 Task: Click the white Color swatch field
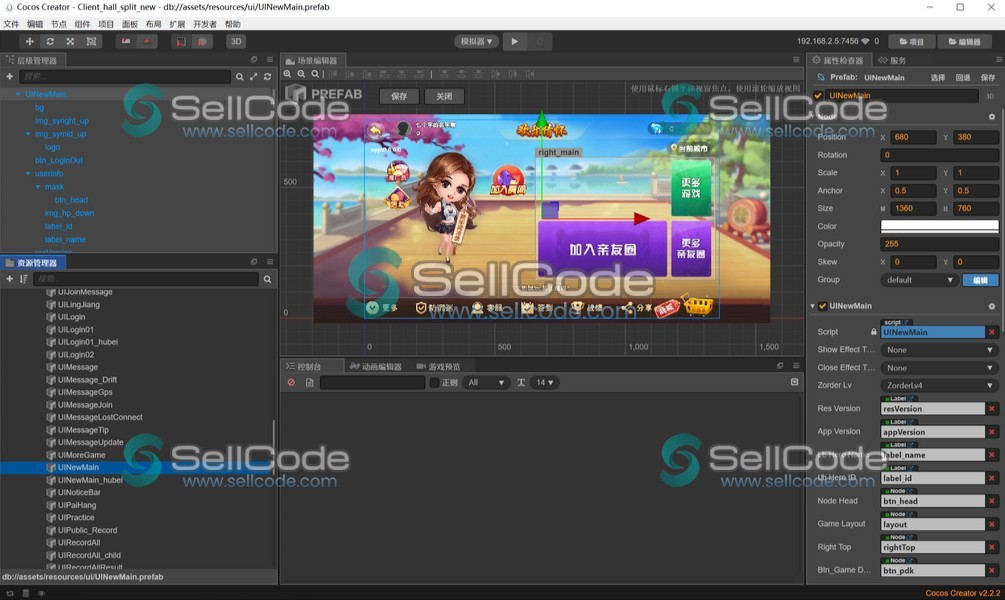[x=939, y=227]
